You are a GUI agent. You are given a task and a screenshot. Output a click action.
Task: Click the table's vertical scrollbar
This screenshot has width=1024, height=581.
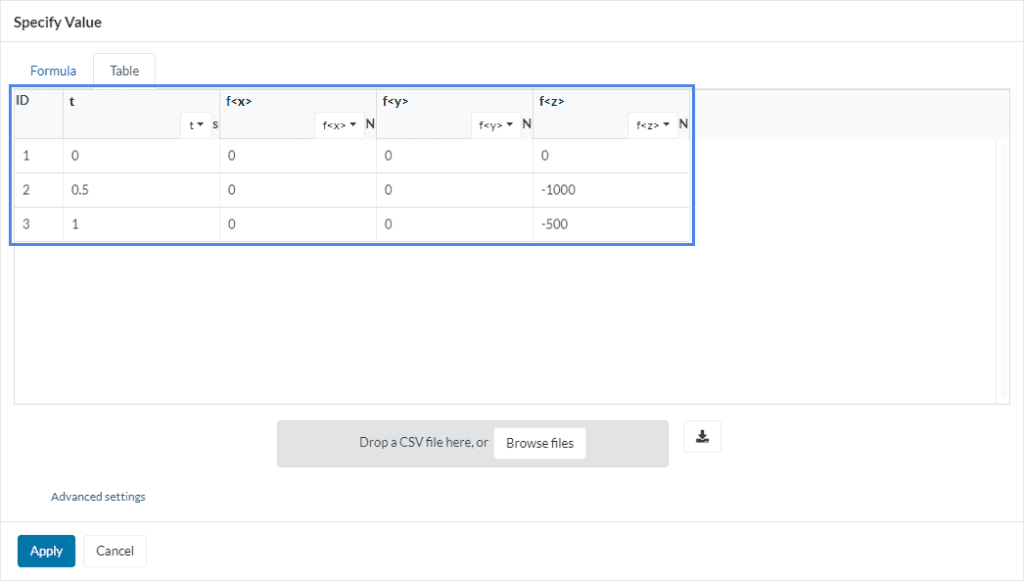click(x=1002, y=270)
